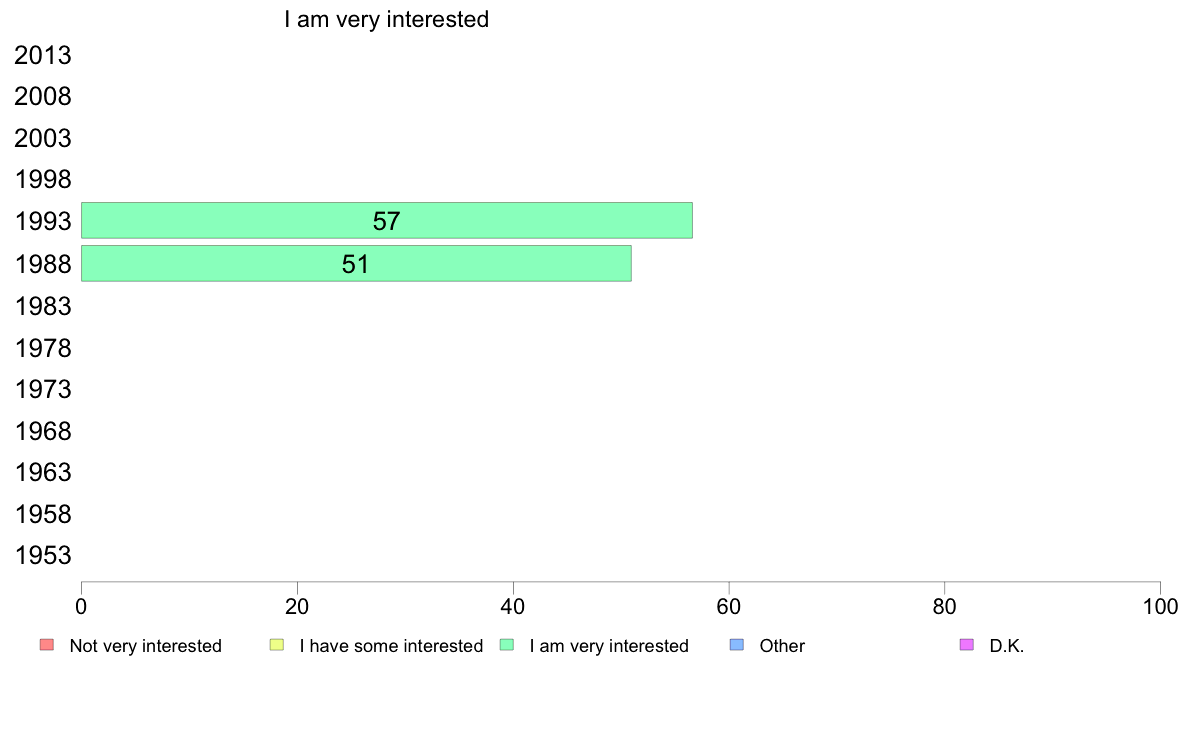Click the I have some interested legend label
Image resolution: width=1188 pixels, height=736 pixels.
click(x=391, y=646)
